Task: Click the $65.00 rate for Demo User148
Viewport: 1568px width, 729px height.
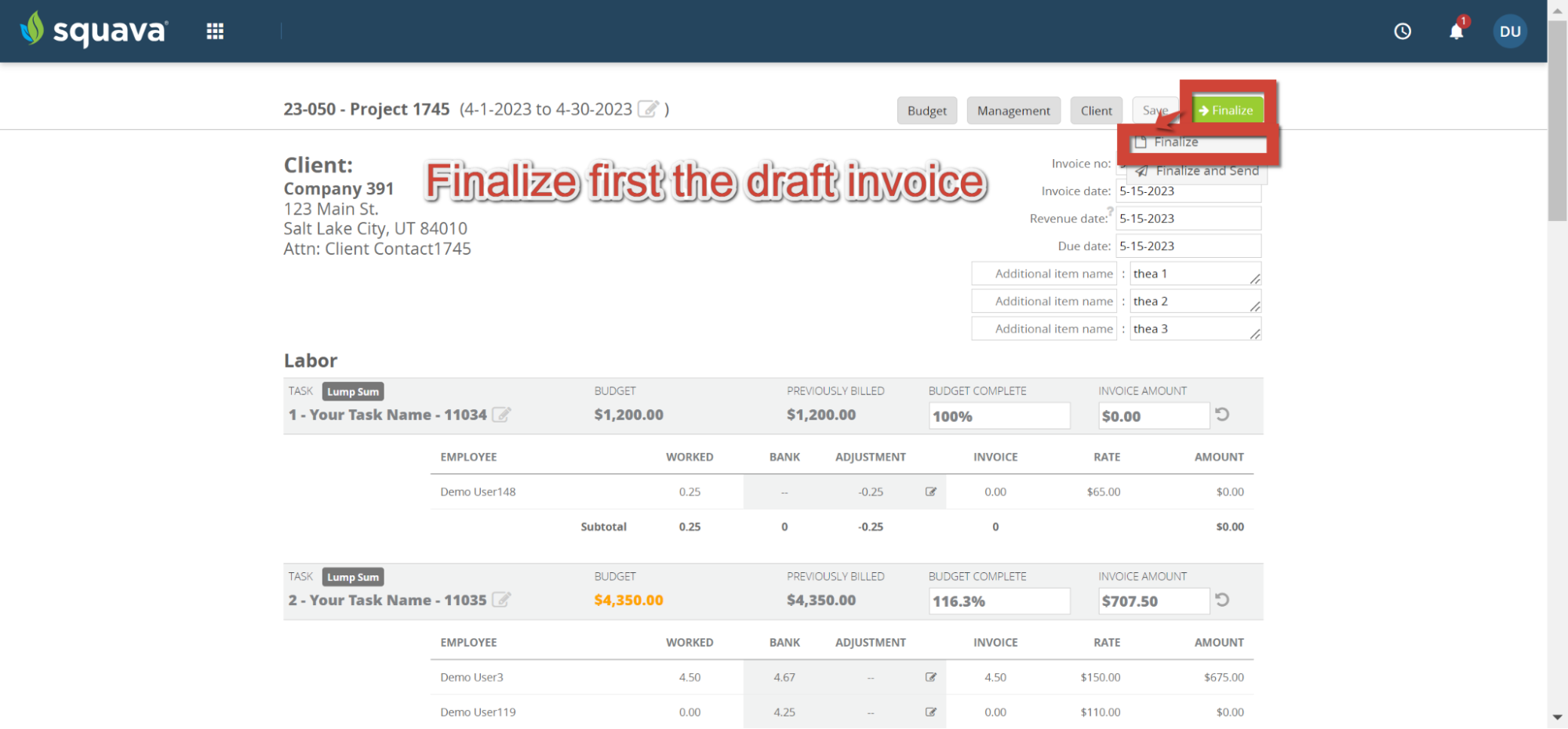Action: tap(1104, 491)
